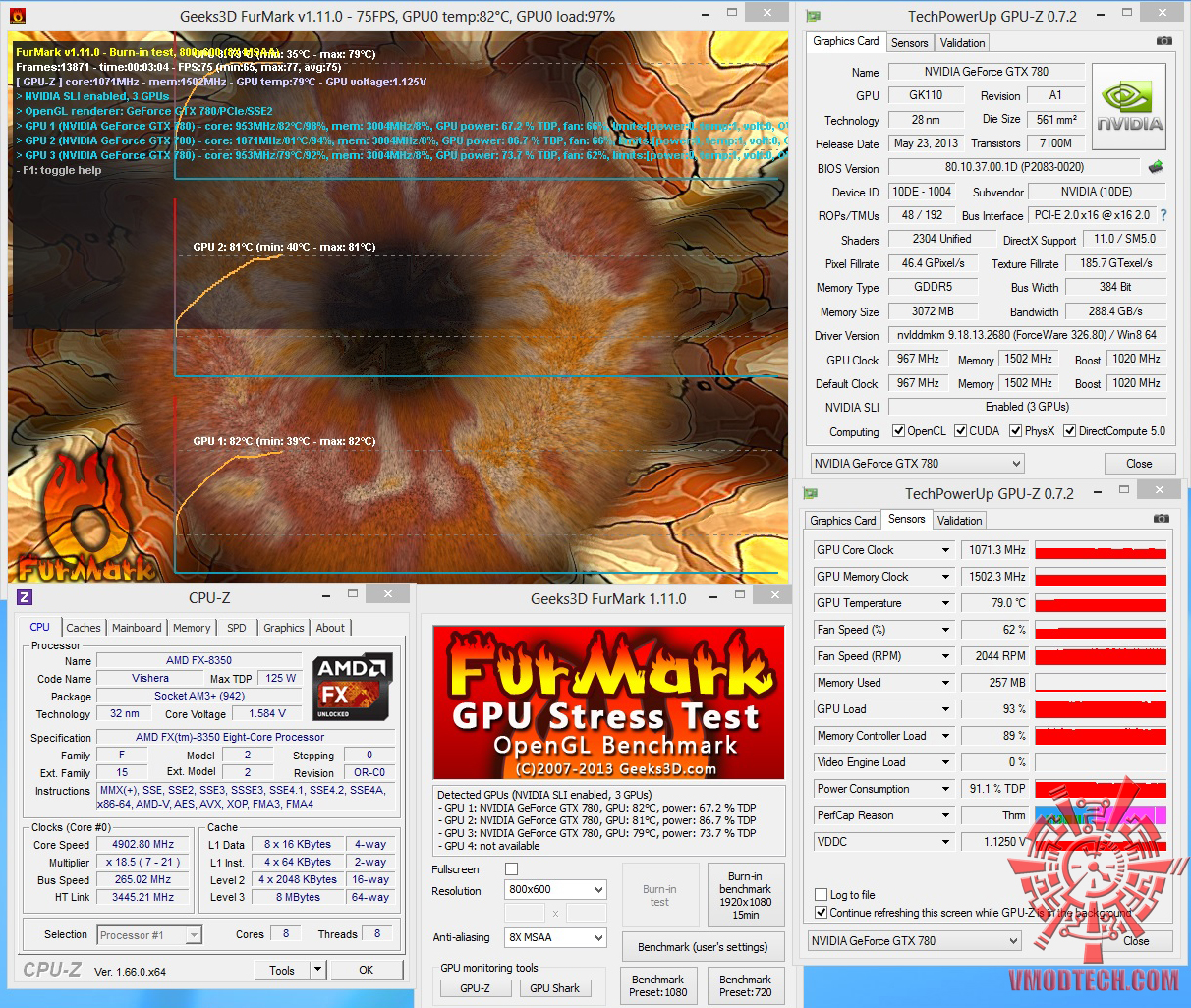Click the BIOS save chip icon in GPU-Z
Viewport: 1191px width, 1008px height.
[x=1156, y=167]
